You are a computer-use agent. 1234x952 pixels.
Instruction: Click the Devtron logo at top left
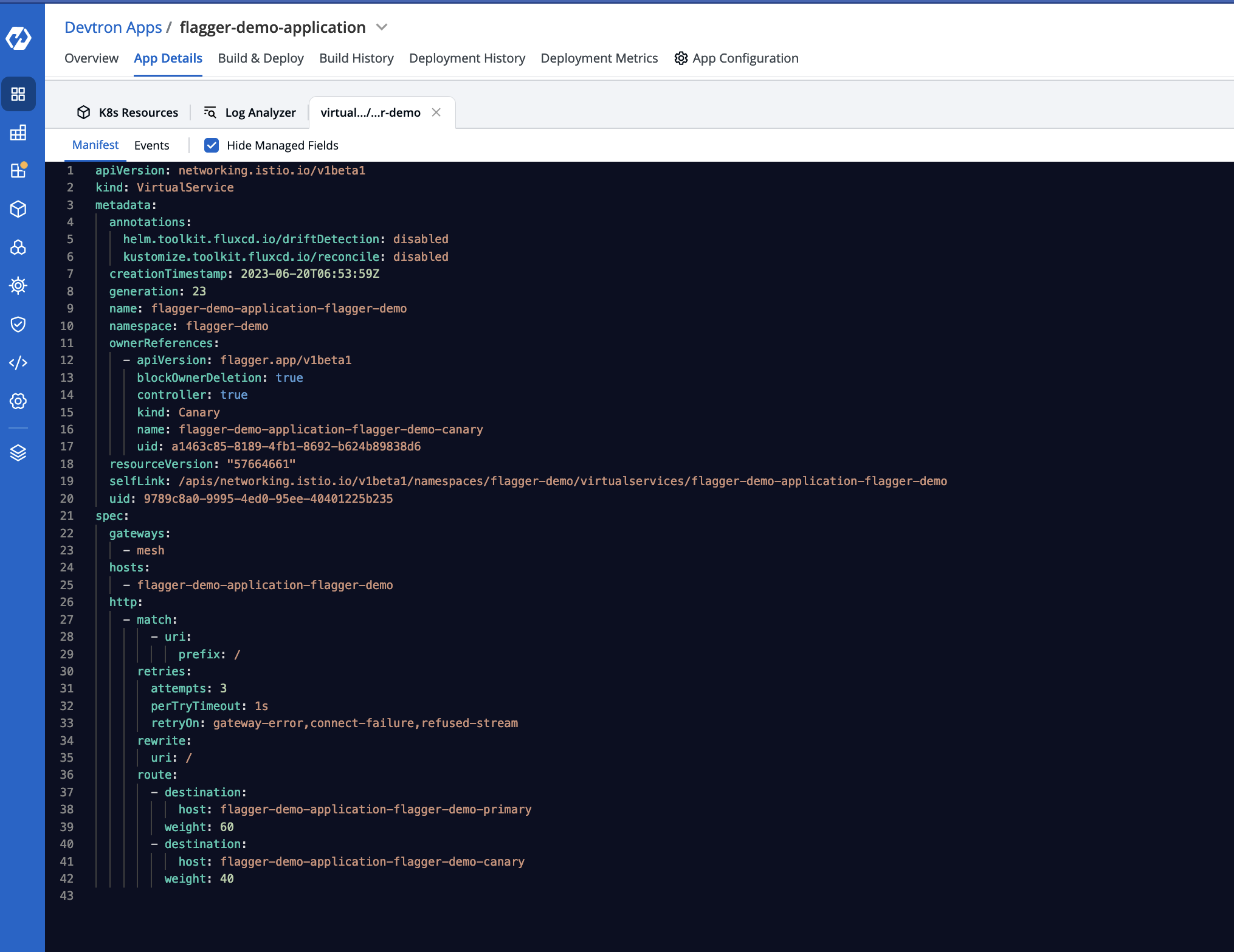pos(18,37)
